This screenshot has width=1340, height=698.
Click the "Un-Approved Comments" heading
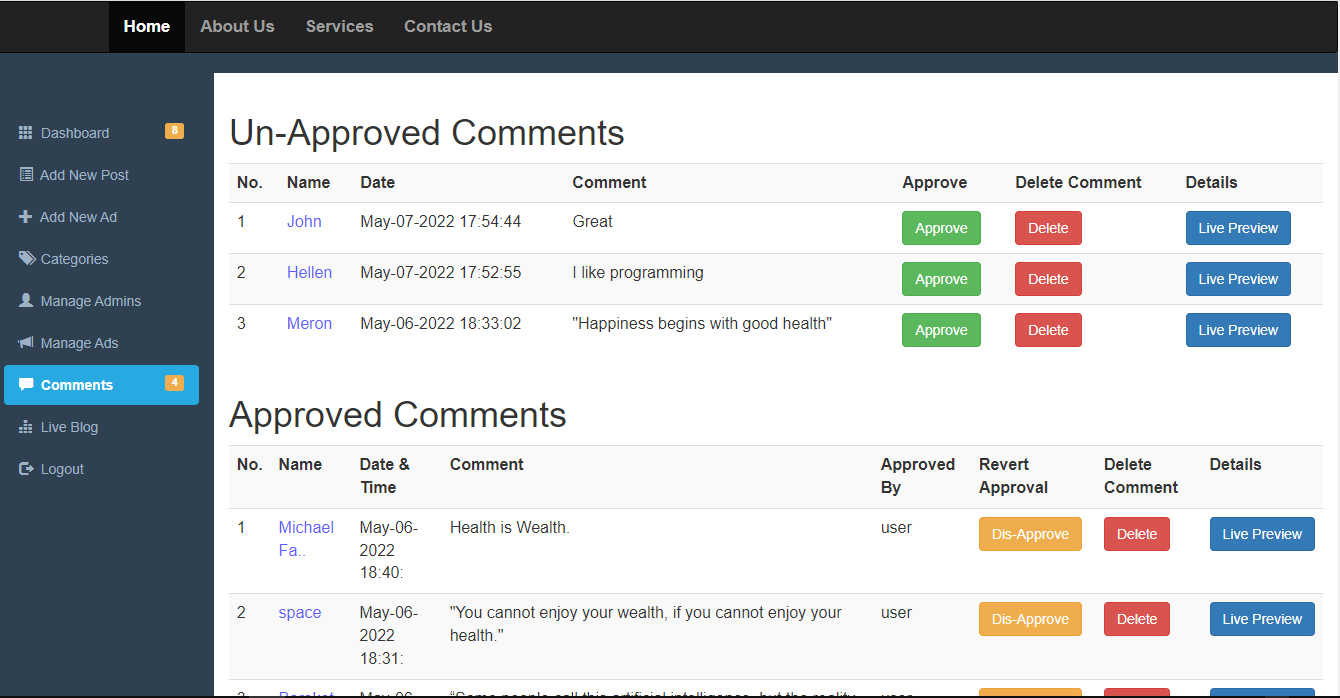427,133
